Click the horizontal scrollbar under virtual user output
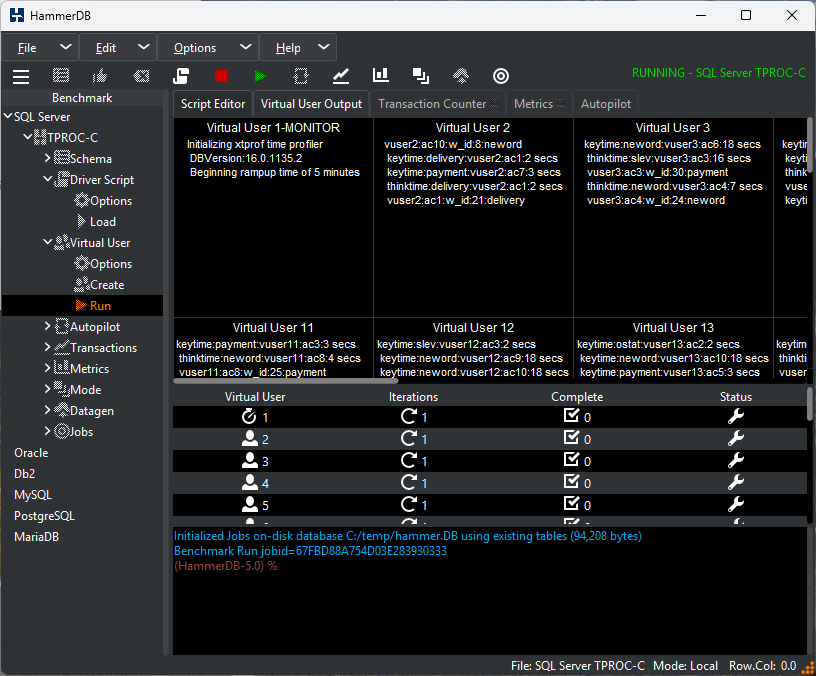The width and height of the screenshot is (816, 676). 286,381
